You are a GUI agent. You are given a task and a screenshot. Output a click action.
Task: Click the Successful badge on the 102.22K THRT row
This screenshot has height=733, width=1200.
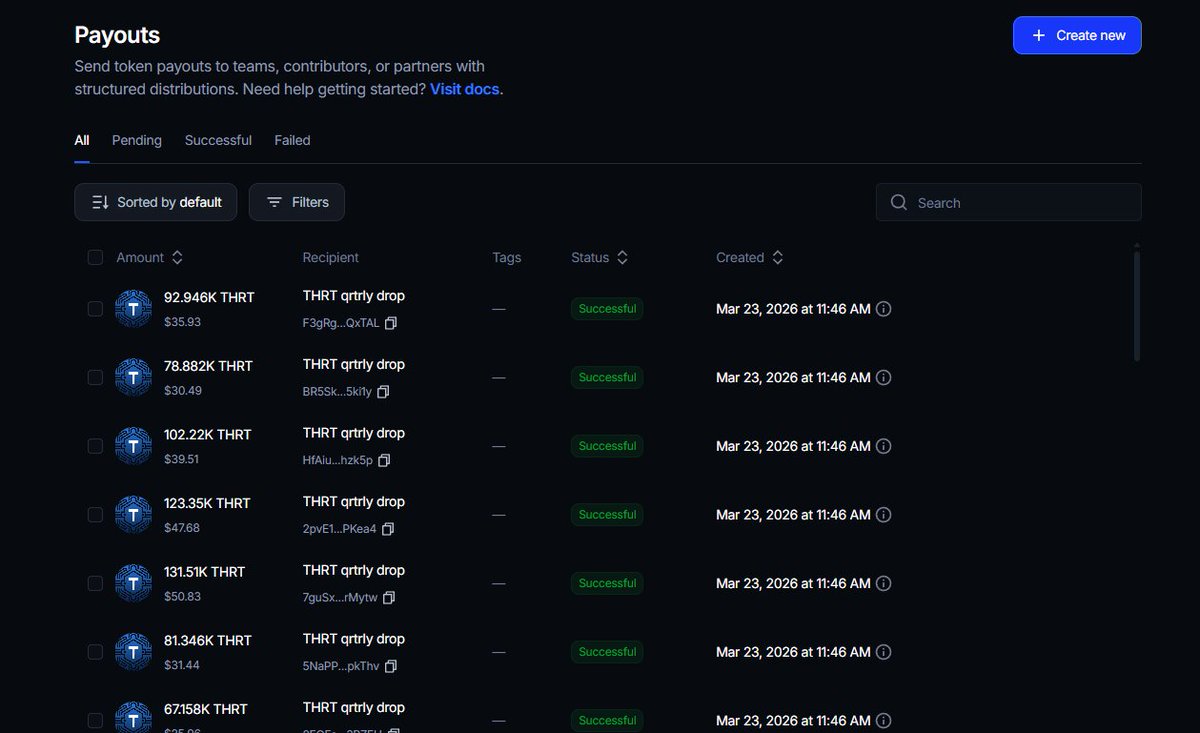[607, 446]
